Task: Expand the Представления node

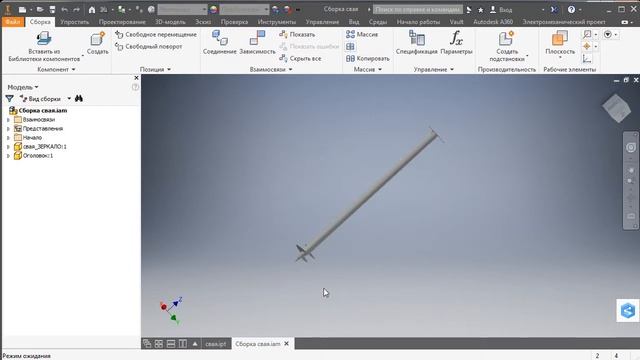Action: pyautogui.click(x=8, y=129)
